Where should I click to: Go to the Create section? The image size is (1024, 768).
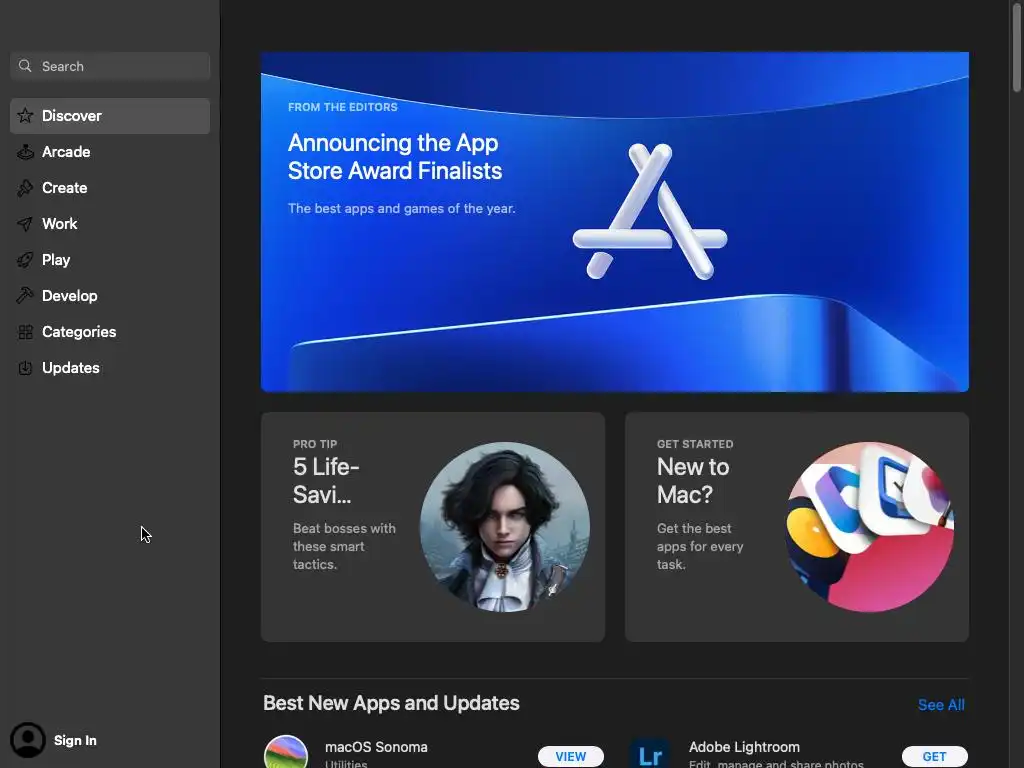tap(110, 188)
